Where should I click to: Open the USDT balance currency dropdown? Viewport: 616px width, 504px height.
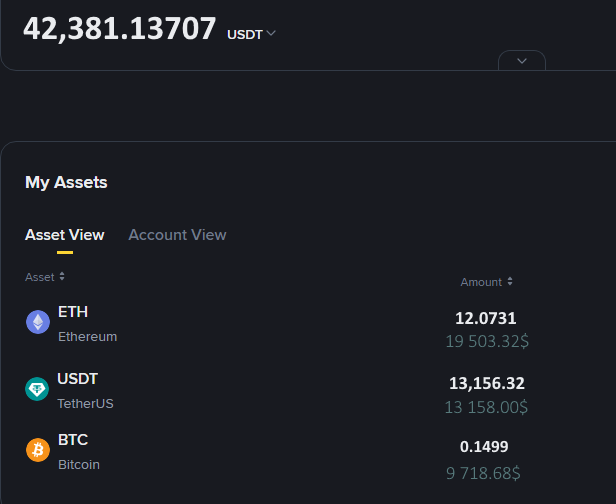point(251,34)
